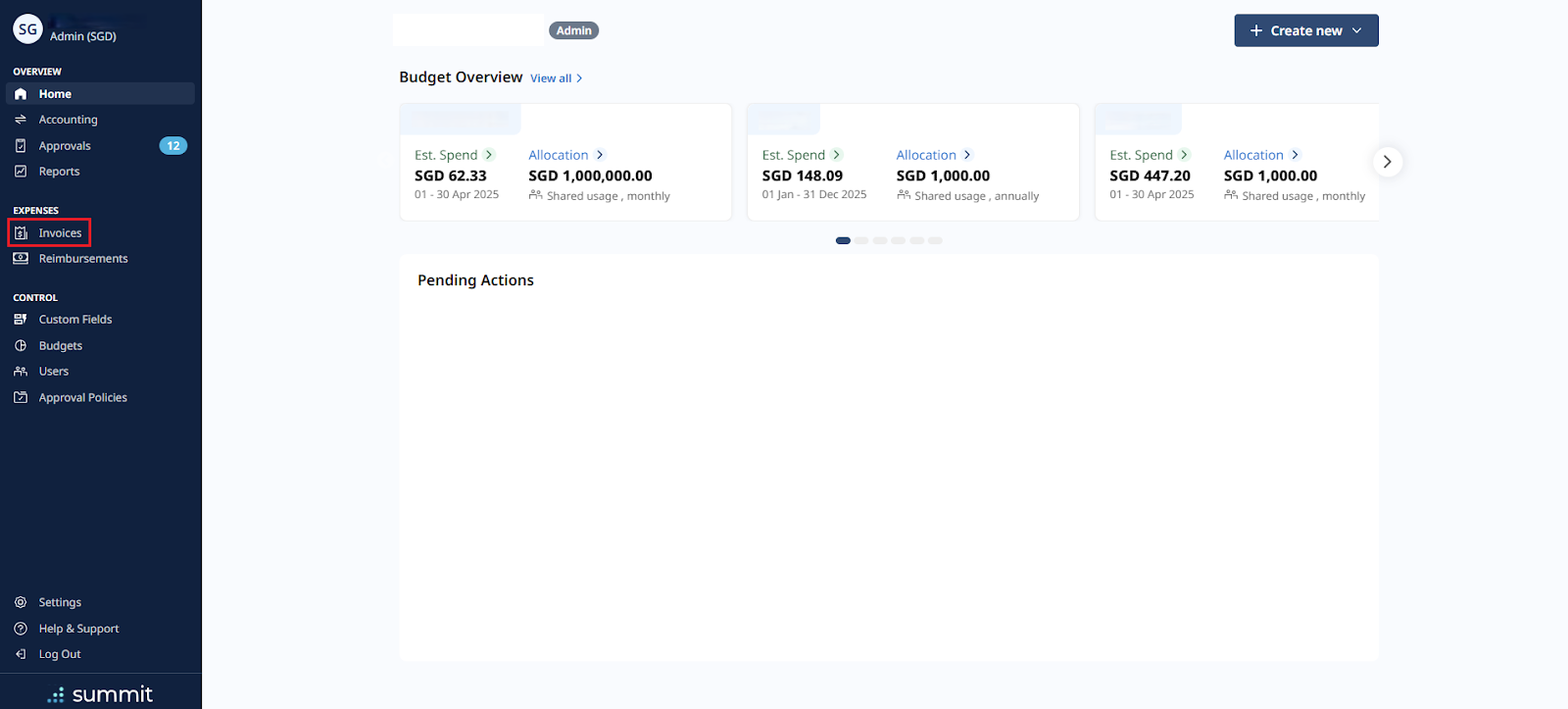This screenshot has width=1568, height=709.
Task: Click chevron beside Est. Spend SGD 62.33
Action: click(489, 155)
